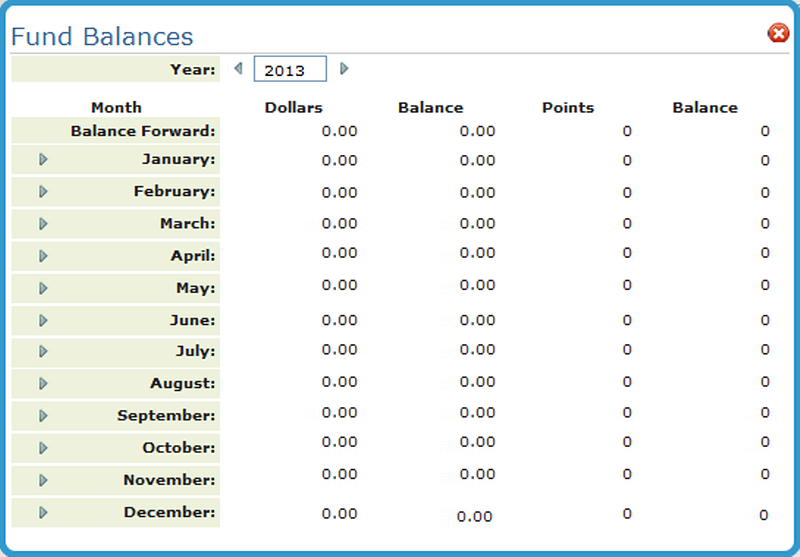
Task: Expand the November row
Action: pyautogui.click(x=43, y=479)
